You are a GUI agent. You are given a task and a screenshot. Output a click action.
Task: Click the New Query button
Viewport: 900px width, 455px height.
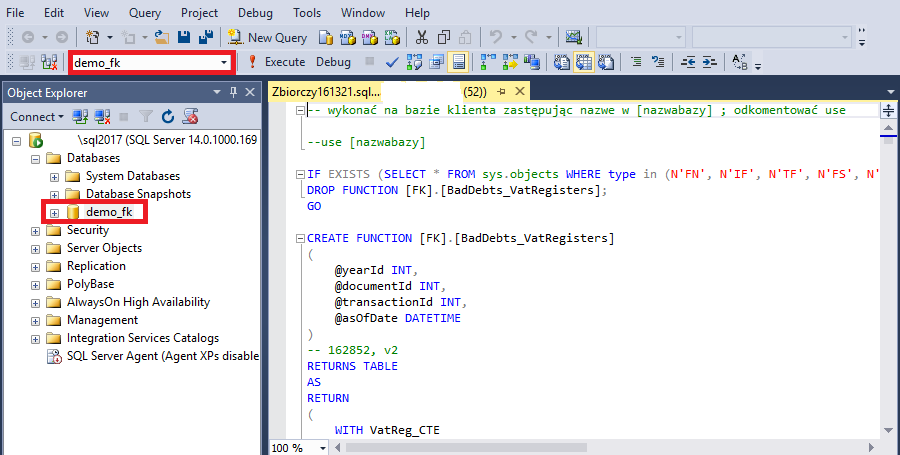(267, 38)
